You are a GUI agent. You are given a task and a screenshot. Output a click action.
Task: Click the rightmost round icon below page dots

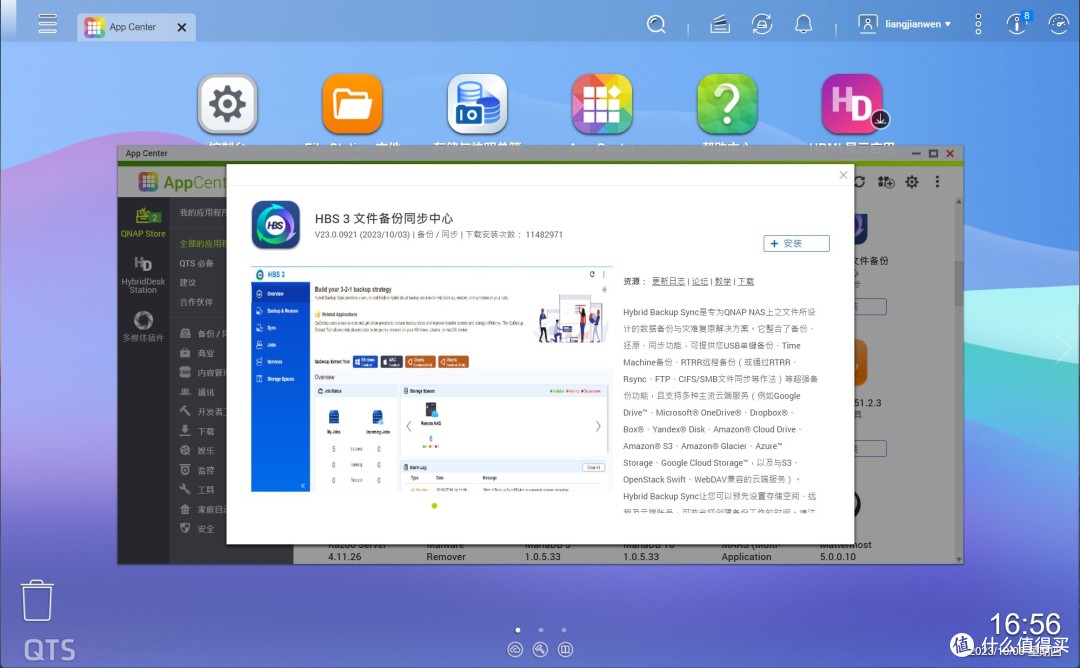[x=565, y=649]
